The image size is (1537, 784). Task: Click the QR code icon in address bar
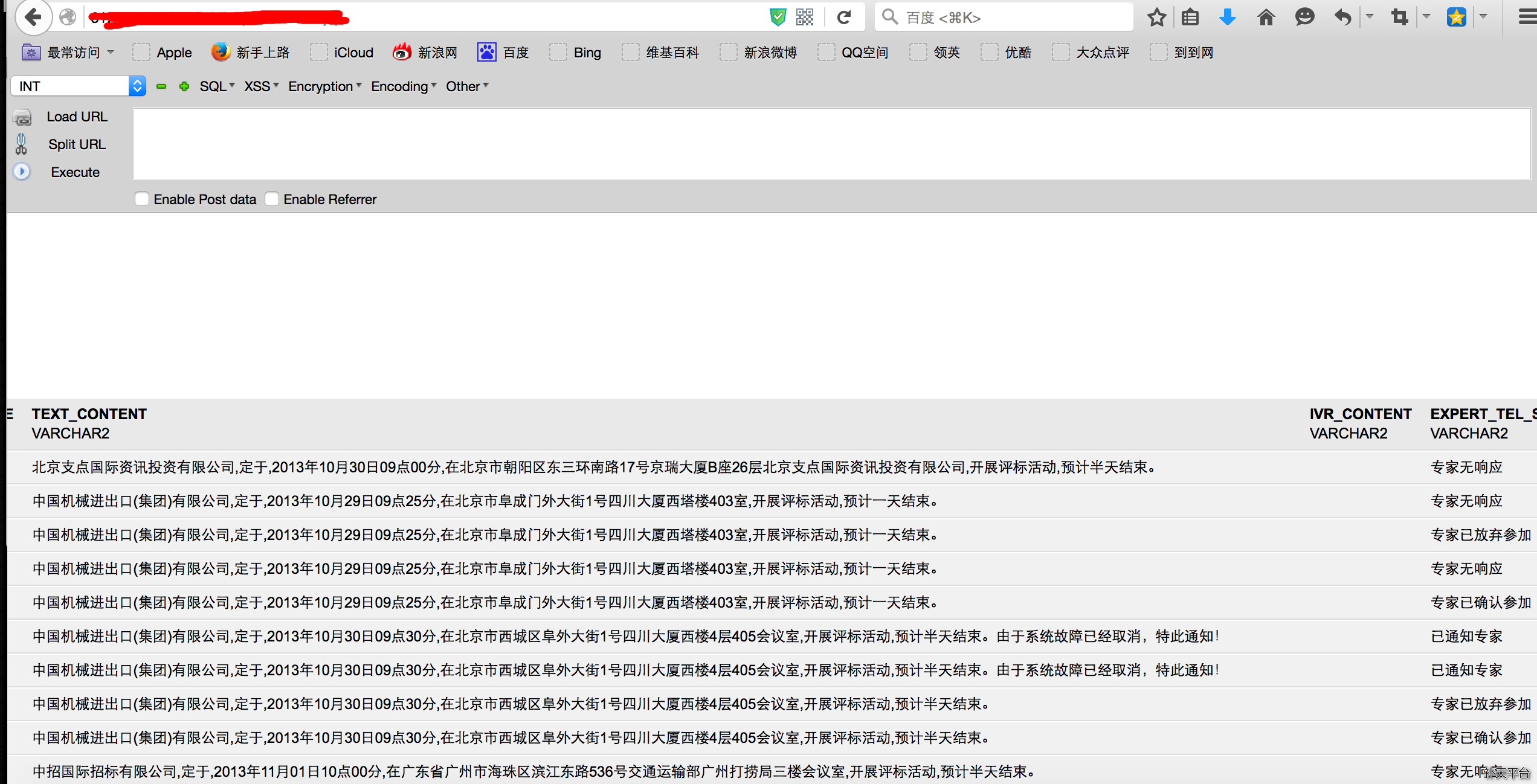tap(805, 17)
